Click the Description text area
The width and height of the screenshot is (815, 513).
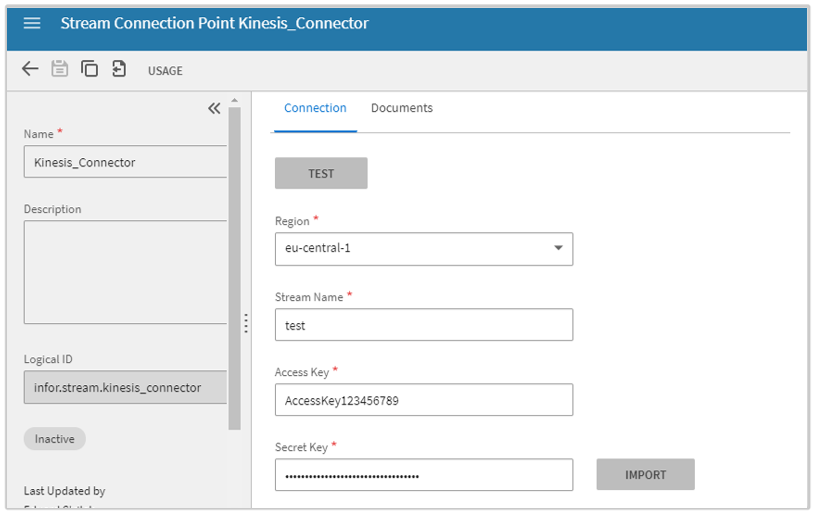tap(125, 272)
